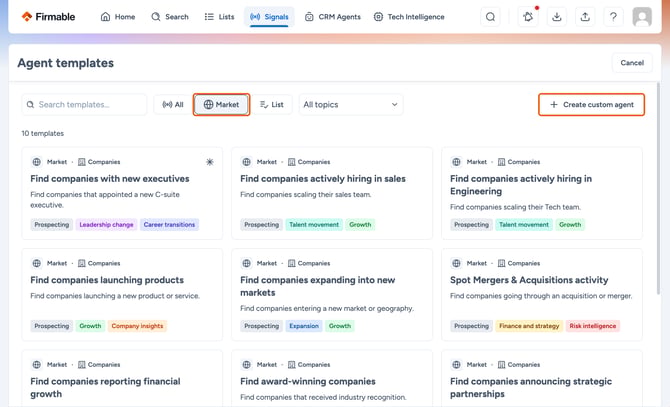Go to the Search nav item
Screen dimensions: 670x407
tap(170, 17)
